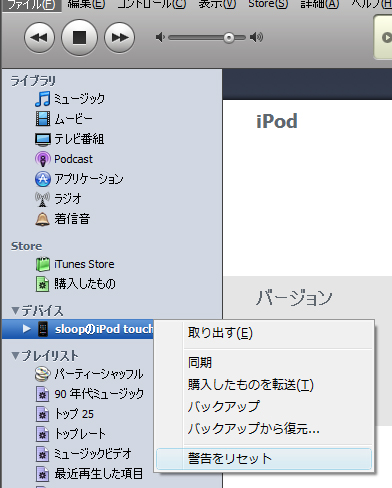
Task: Click the iPod heading in main pane
Action: click(277, 122)
